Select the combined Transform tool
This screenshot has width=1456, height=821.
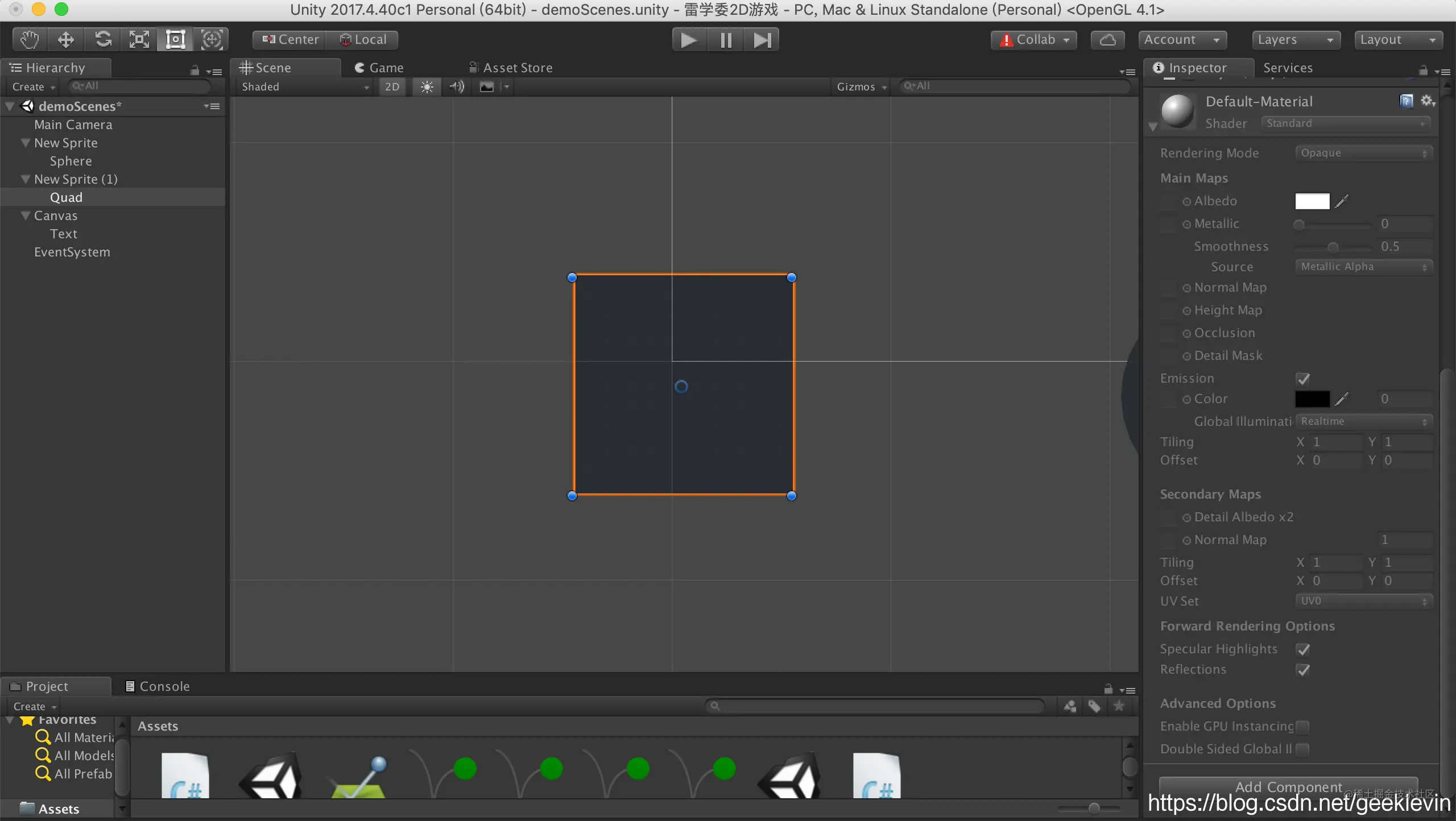(212, 40)
